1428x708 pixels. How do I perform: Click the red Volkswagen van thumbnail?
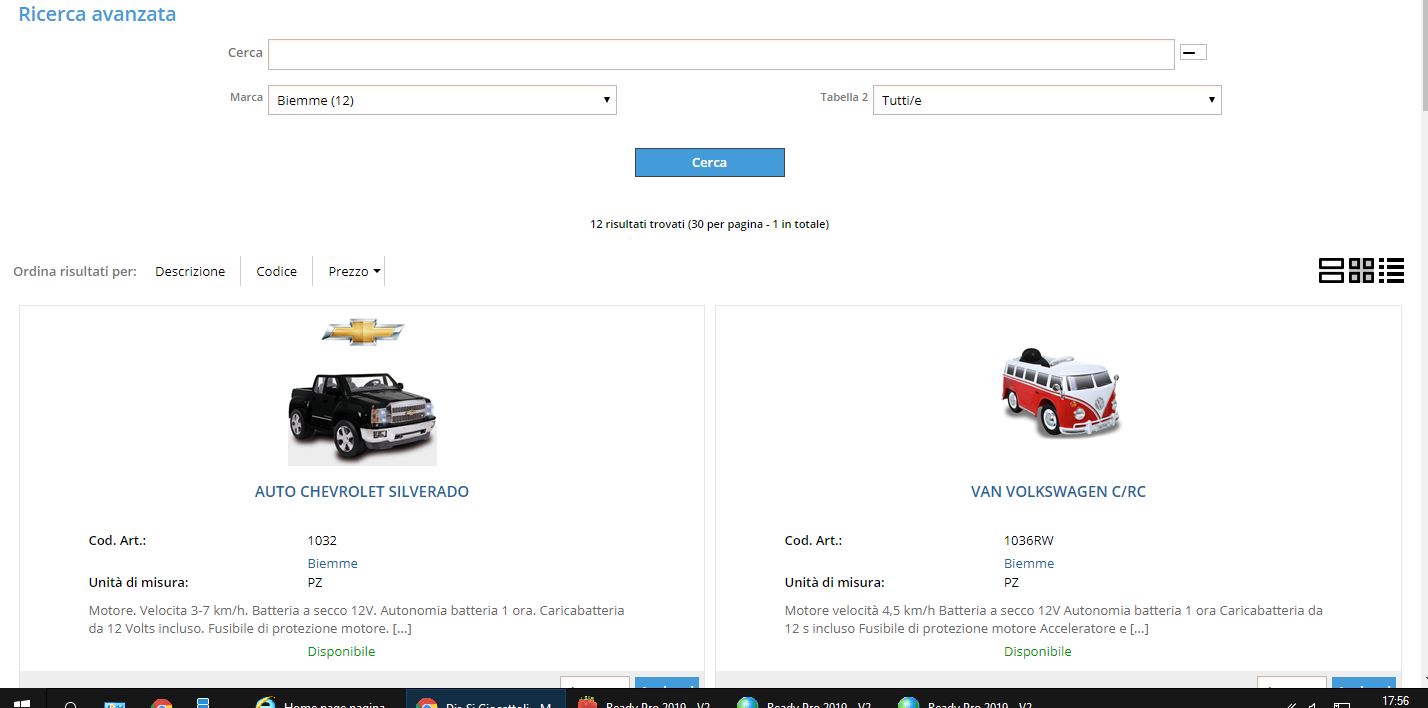coord(1059,393)
